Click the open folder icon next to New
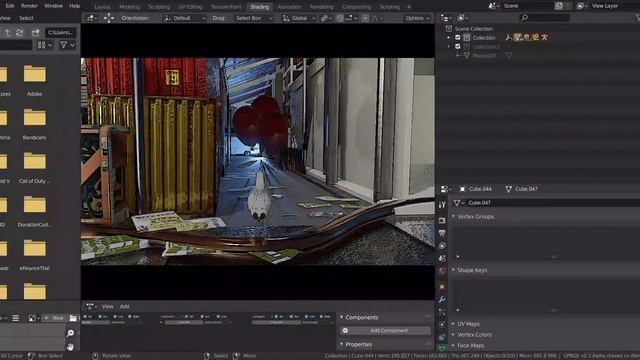The height and width of the screenshot is (360, 640). (x=73, y=318)
